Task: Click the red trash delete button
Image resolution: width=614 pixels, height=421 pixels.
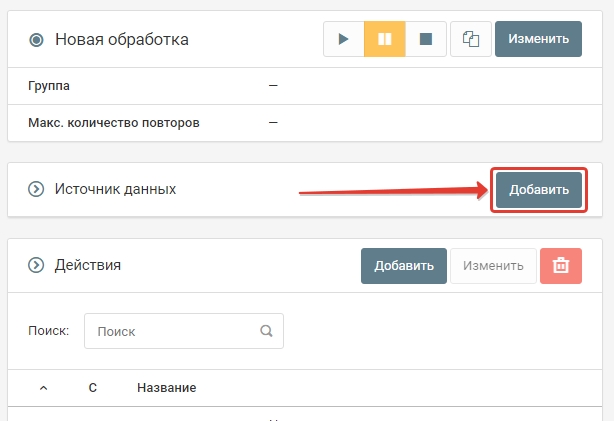Action: click(561, 266)
